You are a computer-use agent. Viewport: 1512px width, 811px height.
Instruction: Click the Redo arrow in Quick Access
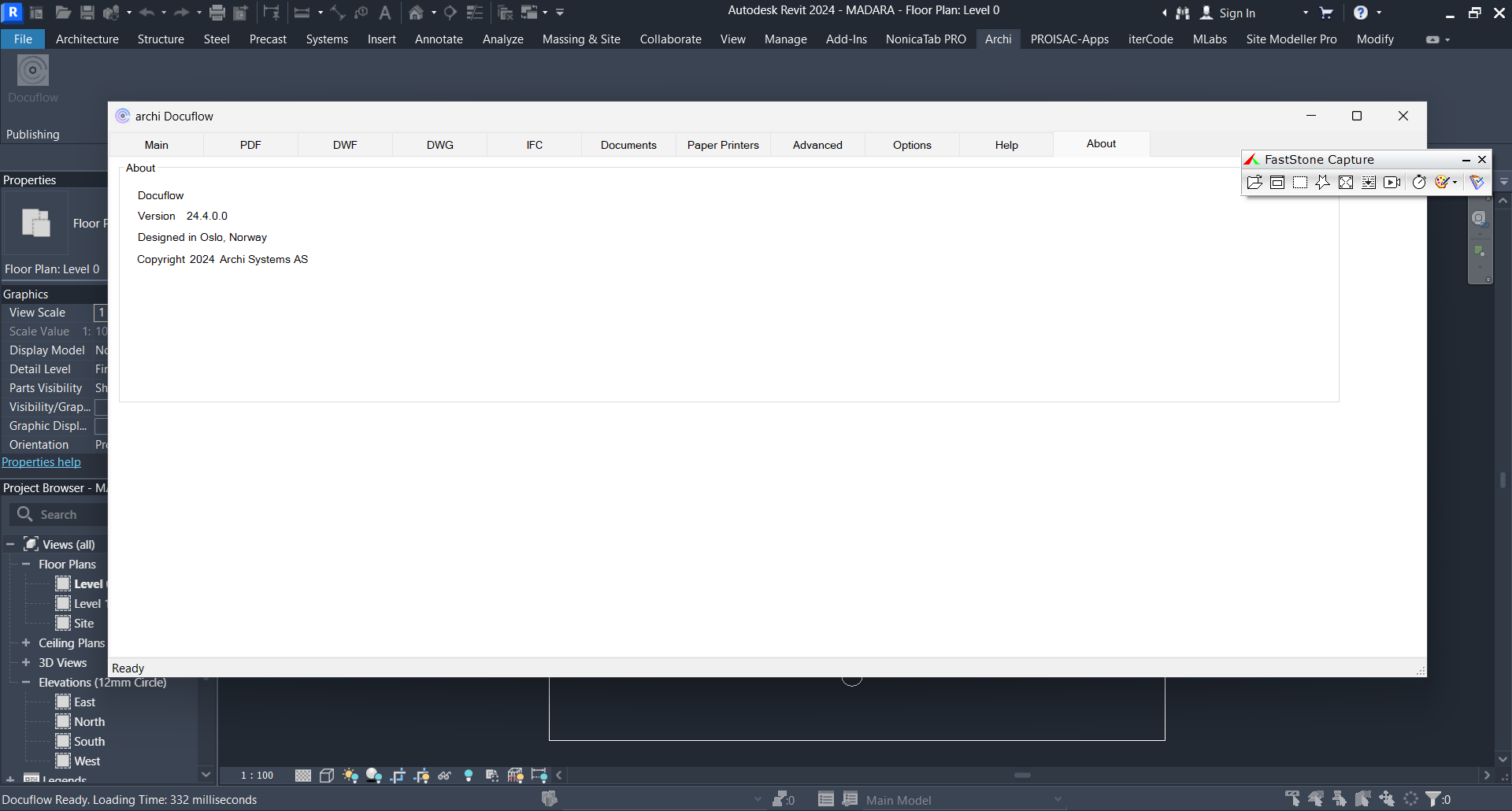(181, 13)
